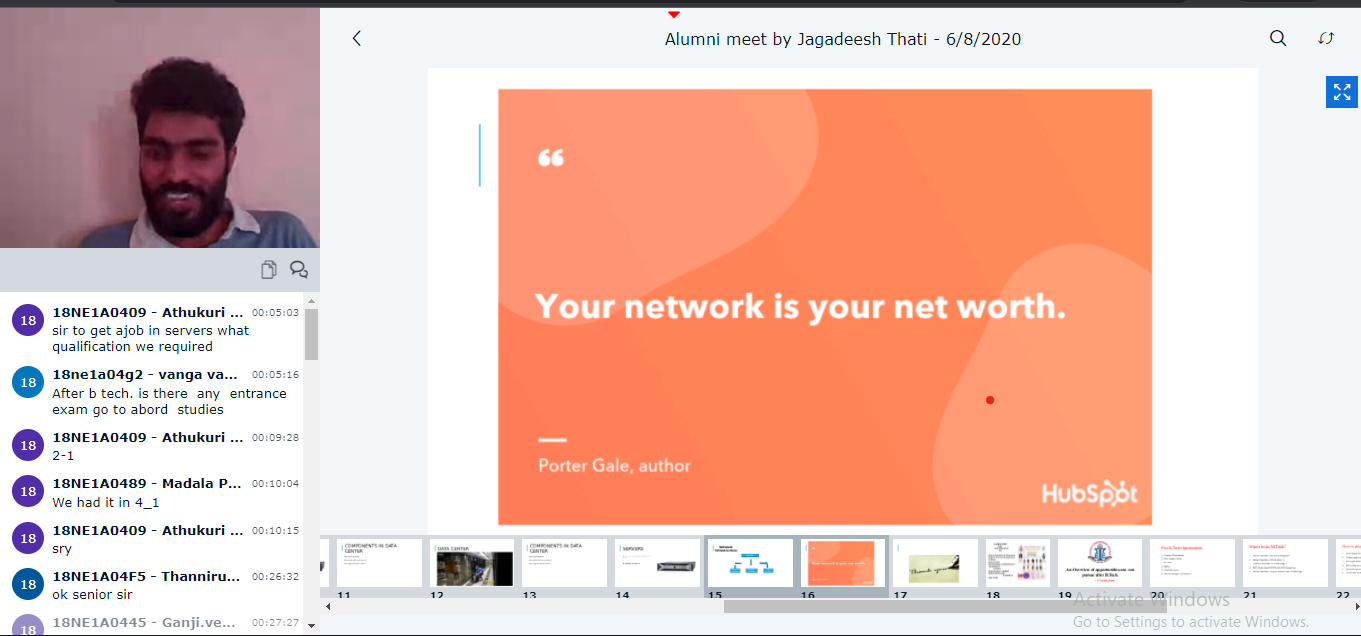Click chat message 'sry'

point(62,549)
